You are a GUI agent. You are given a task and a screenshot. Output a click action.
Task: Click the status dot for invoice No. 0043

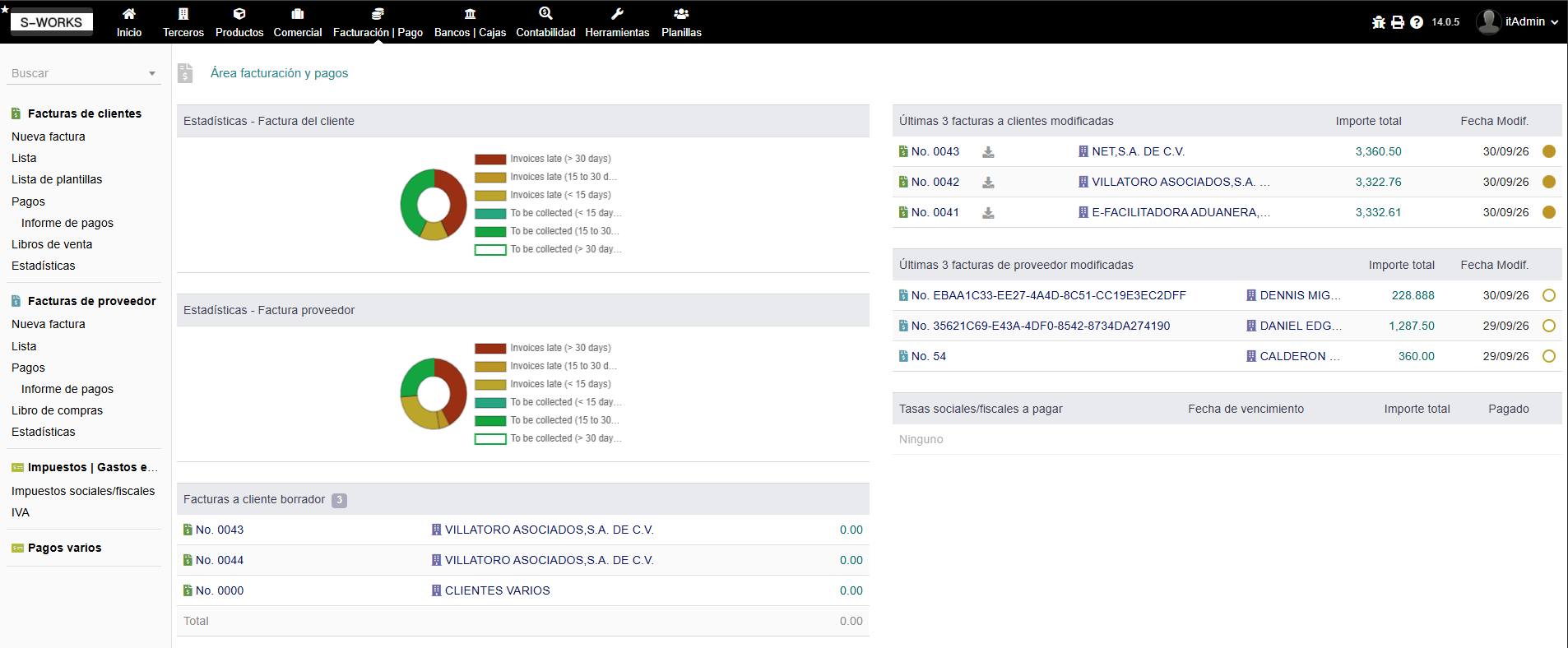(x=1549, y=151)
